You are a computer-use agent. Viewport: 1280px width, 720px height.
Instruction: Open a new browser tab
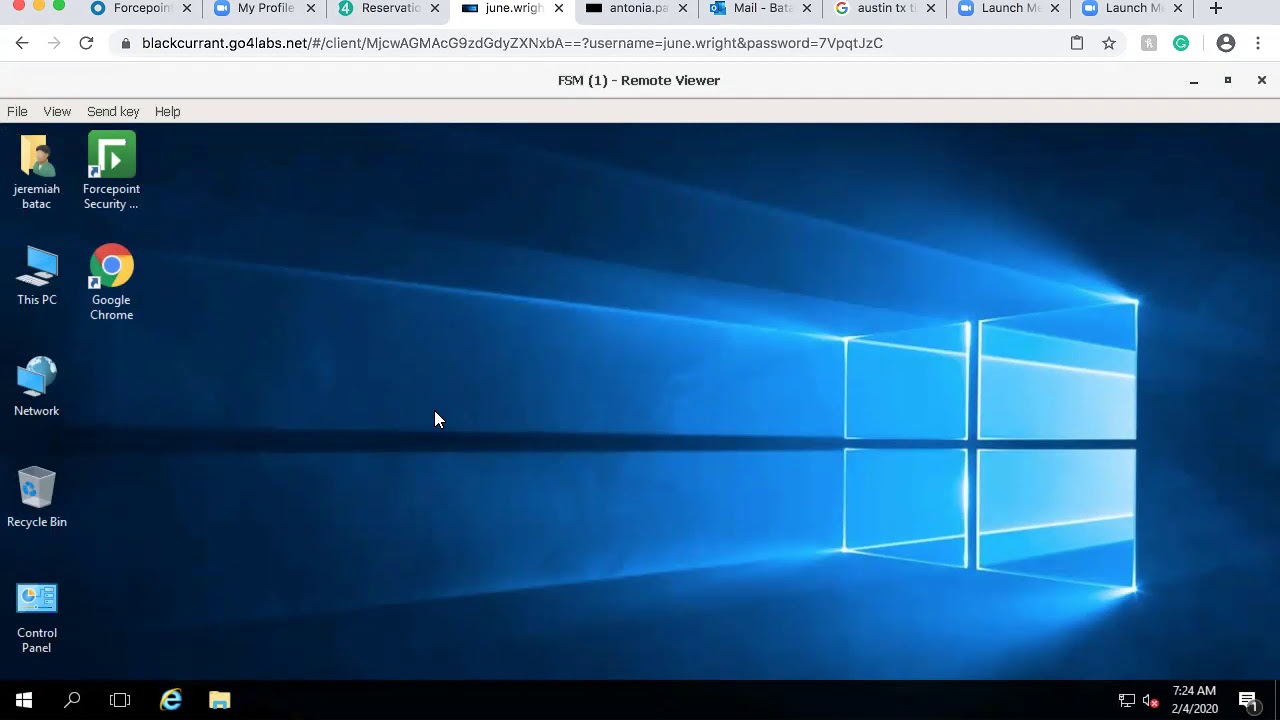click(1216, 8)
